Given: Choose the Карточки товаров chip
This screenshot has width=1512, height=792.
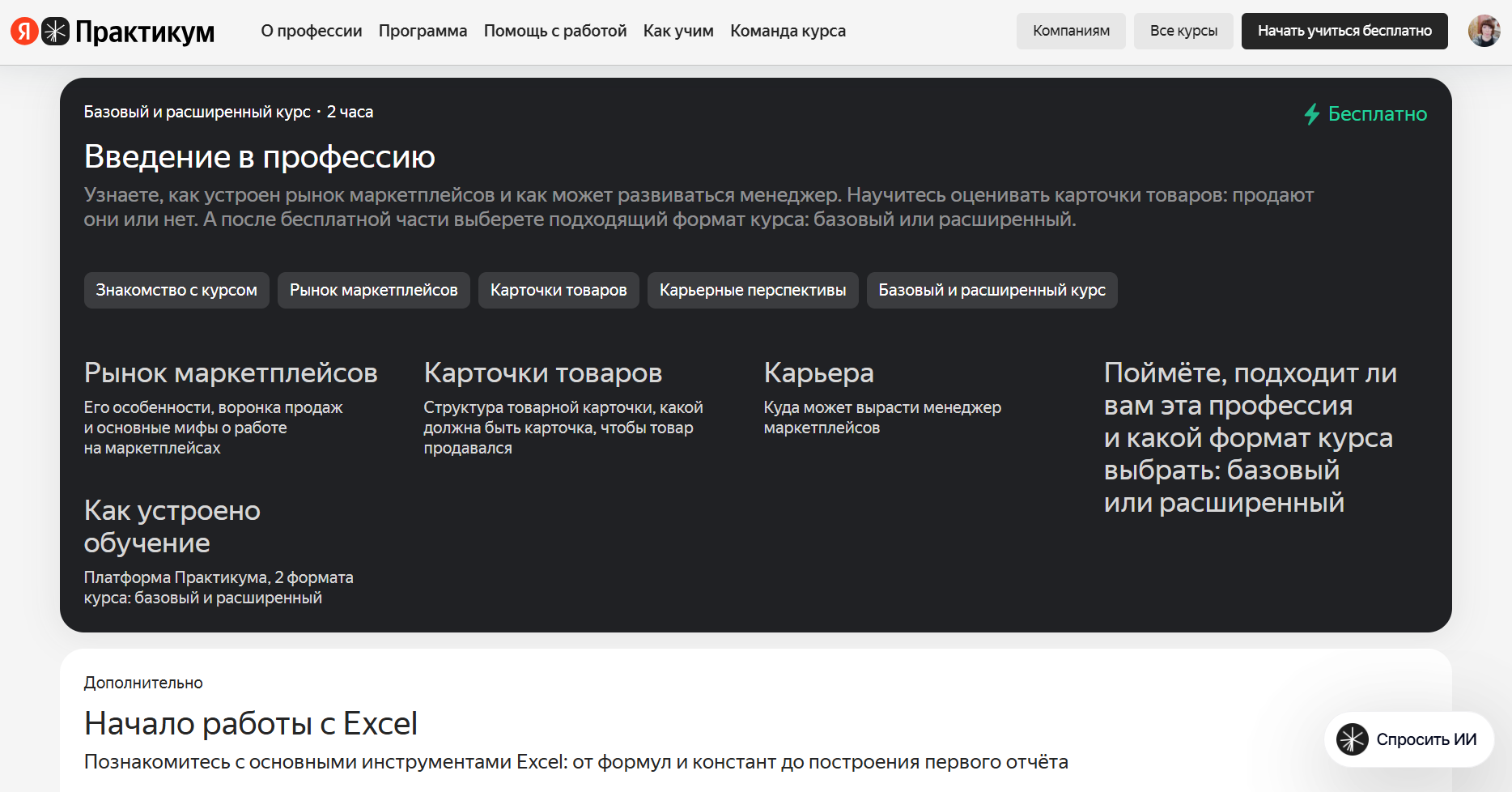Looking at the screenshot, I should [559, 290].
